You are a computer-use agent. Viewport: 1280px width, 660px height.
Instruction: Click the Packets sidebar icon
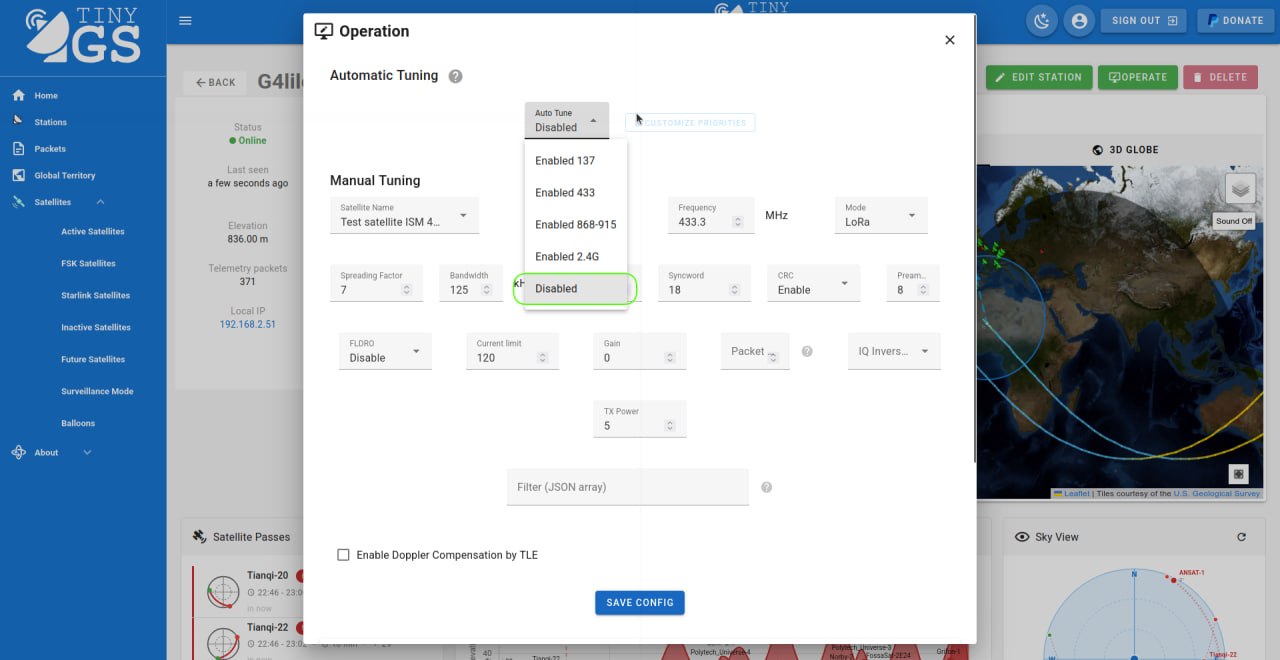pyautogui.click(x=18, y=149)
